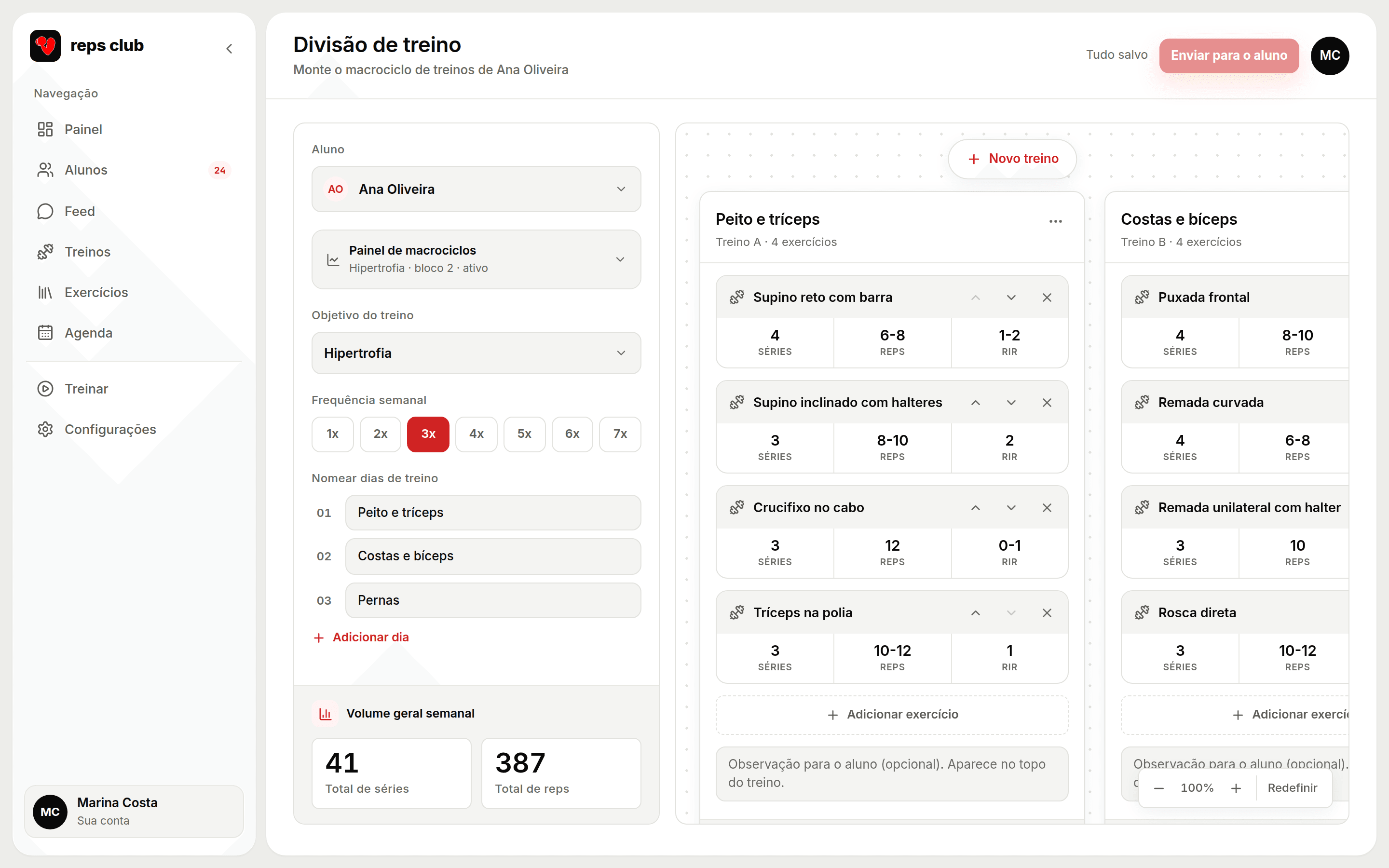Add exercise to Peito e tríceps

892,715
